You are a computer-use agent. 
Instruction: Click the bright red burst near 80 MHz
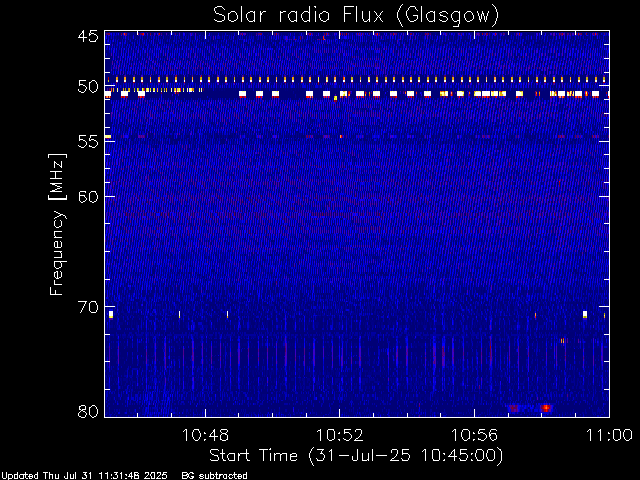pyautogui.click(x=546, y=408)
